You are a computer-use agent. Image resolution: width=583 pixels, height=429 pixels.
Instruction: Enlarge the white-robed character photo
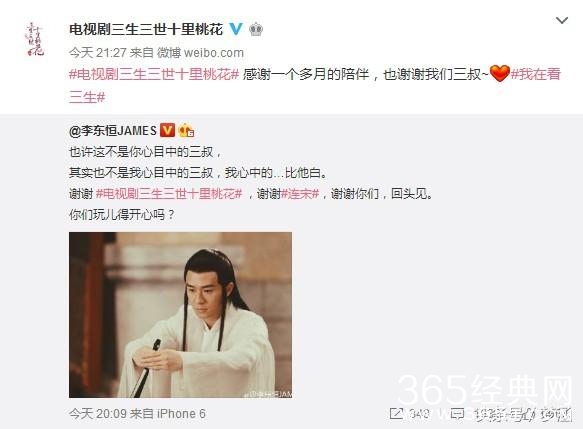click(x=180, y=315)
